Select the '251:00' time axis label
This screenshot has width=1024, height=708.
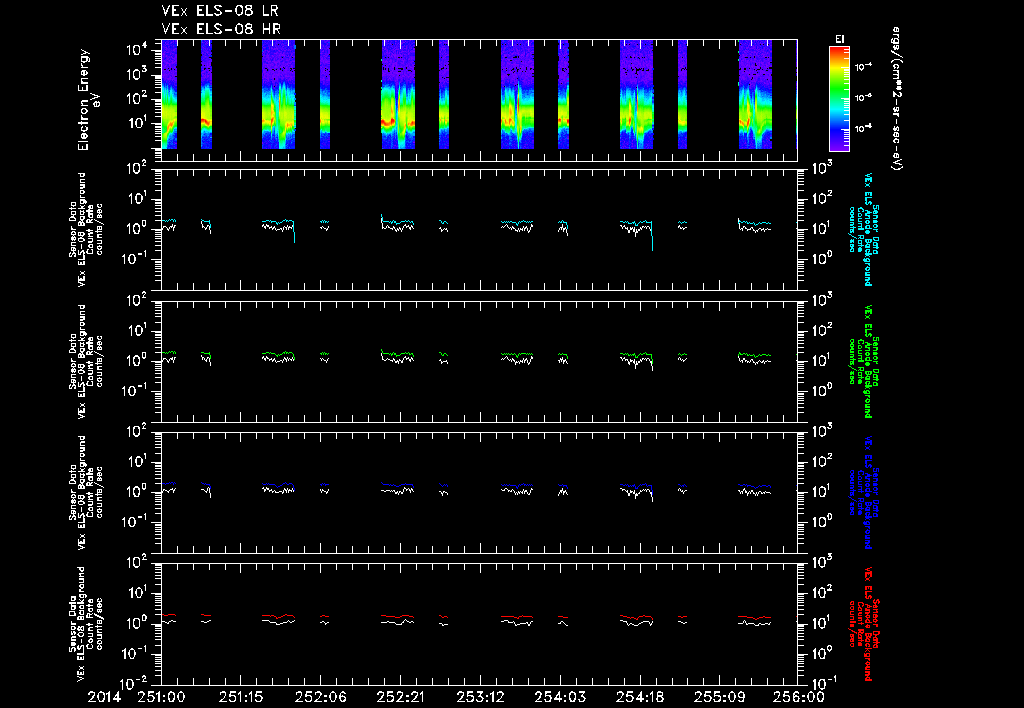pos(161,698)
